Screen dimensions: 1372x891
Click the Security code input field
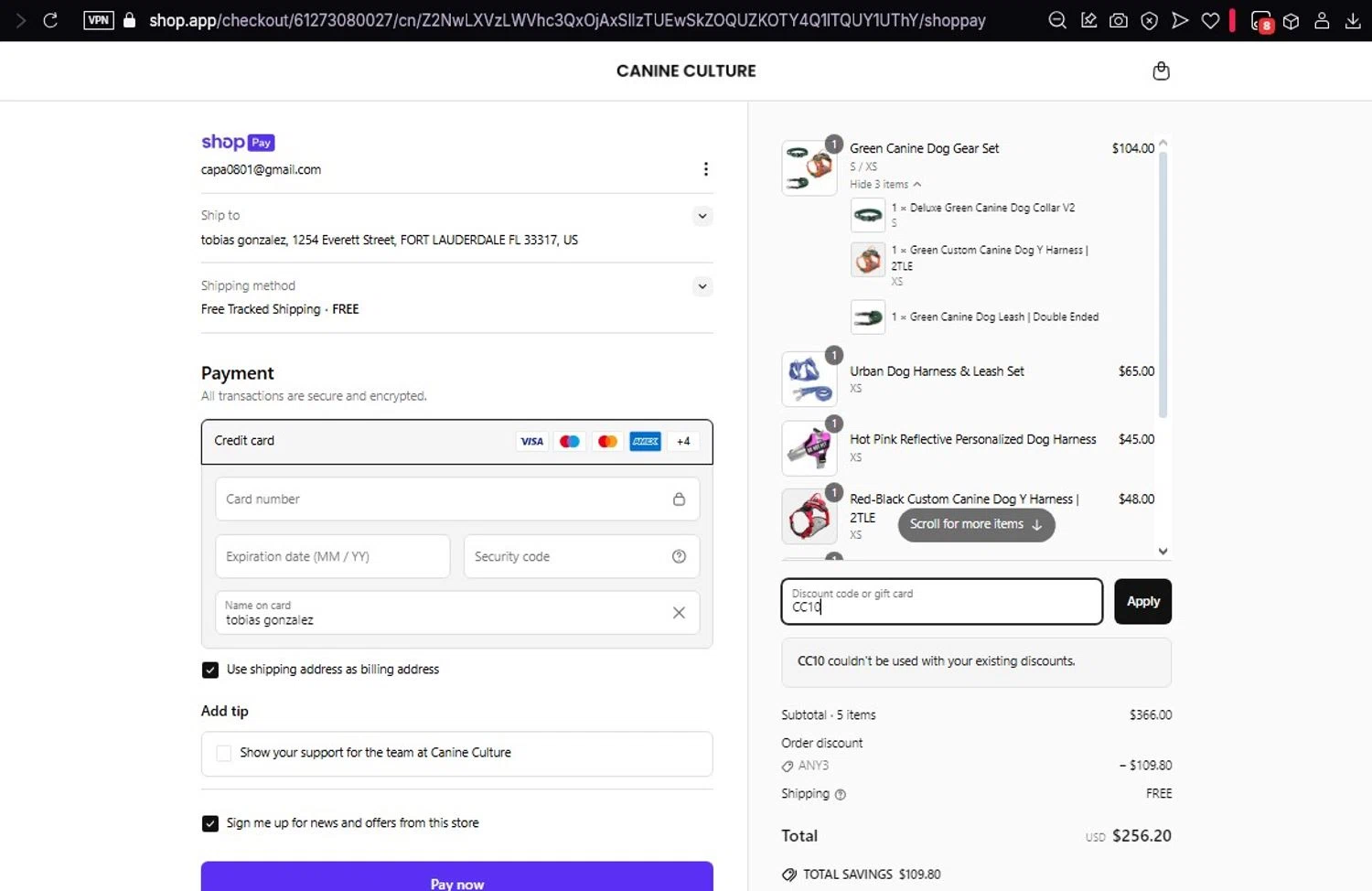pyautogui.click(x=582, y=556)
